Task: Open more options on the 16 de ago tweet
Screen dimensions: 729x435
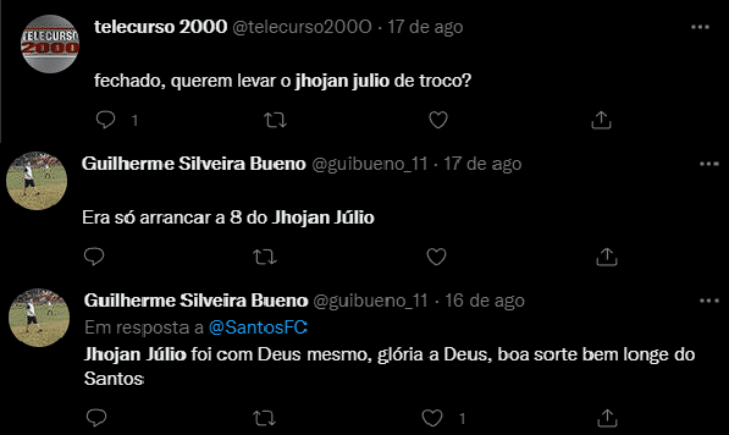Action: [x=708, y=300]
